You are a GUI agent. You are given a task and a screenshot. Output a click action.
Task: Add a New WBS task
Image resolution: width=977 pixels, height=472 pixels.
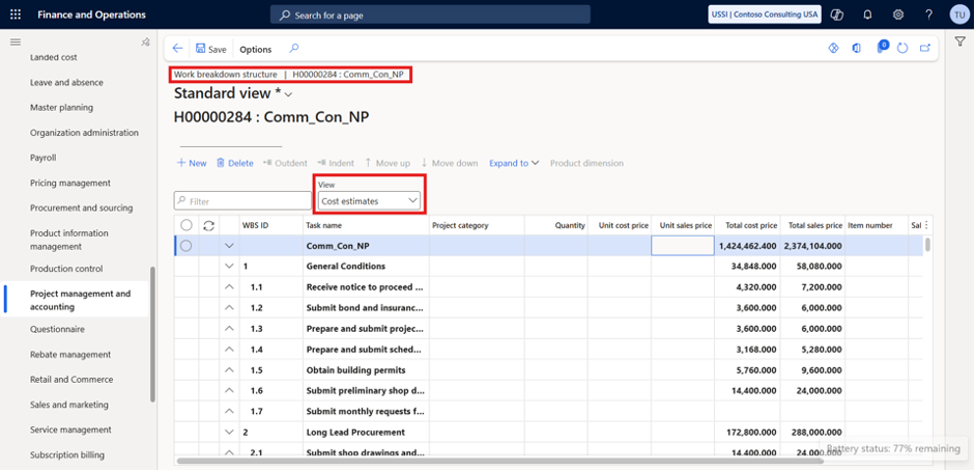tap(192, 163)
